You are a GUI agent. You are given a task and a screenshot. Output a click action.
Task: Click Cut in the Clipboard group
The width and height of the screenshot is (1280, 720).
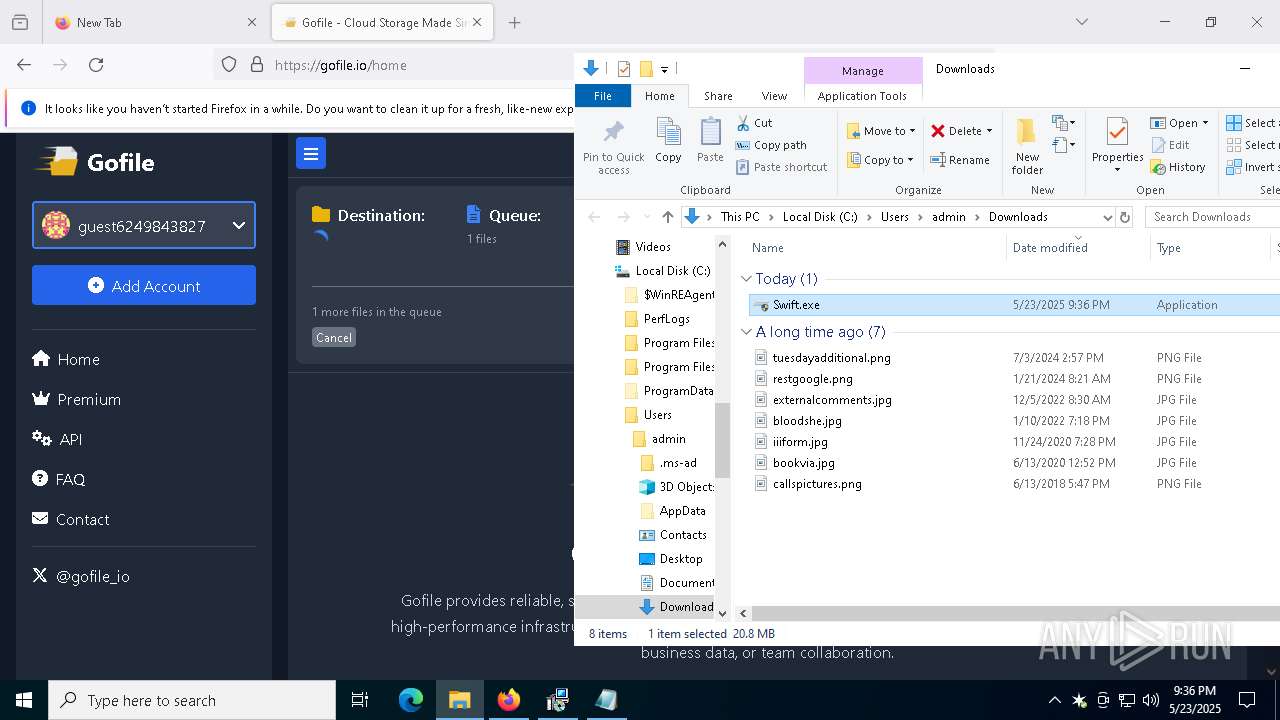coord(755,123)
